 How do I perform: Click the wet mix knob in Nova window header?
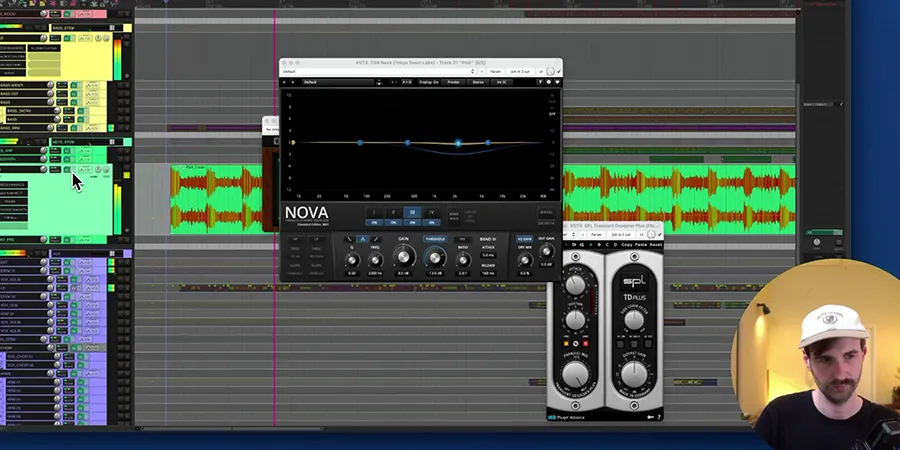(550, 71)
